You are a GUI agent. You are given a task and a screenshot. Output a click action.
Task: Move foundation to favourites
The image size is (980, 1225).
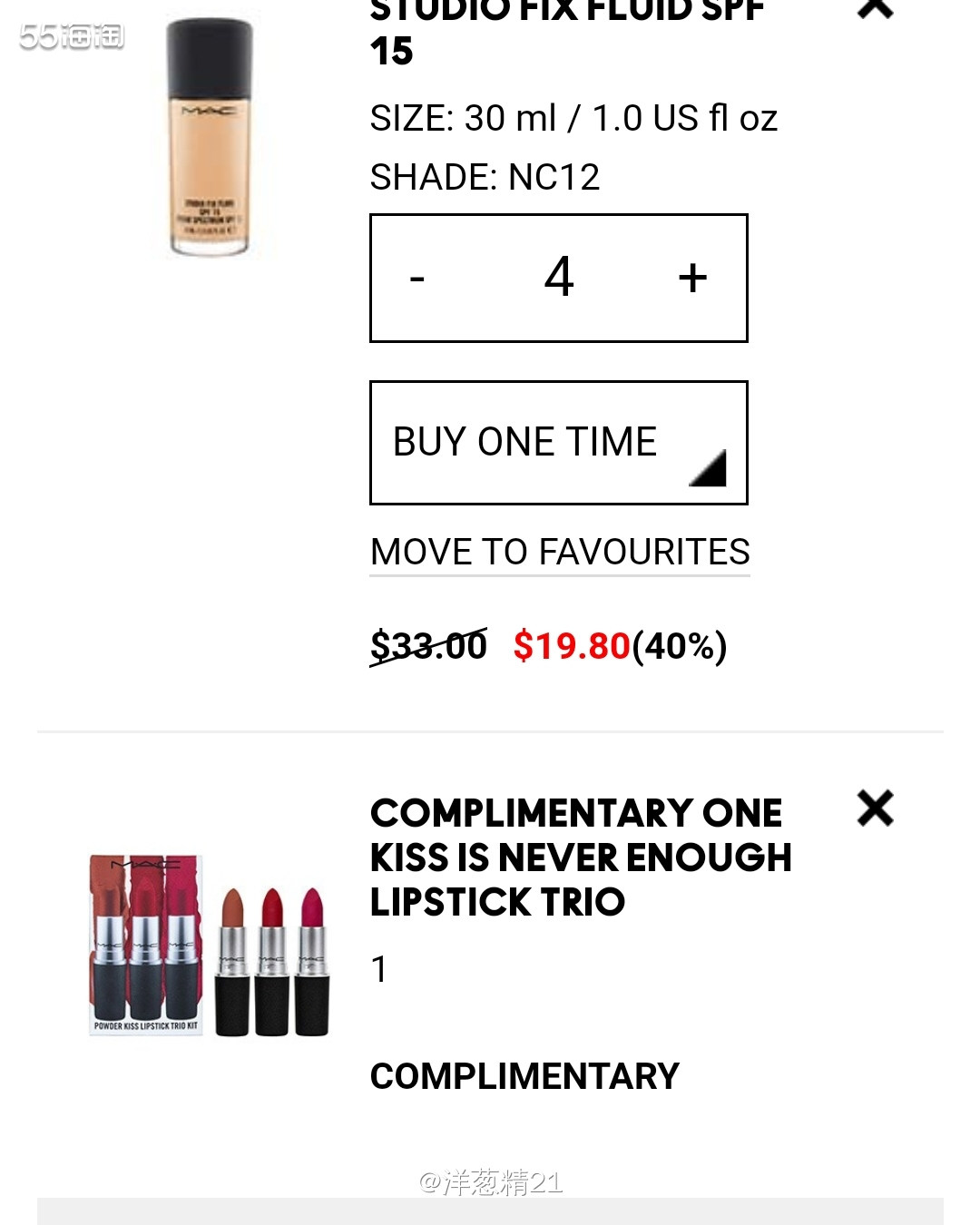click(560, 553)
